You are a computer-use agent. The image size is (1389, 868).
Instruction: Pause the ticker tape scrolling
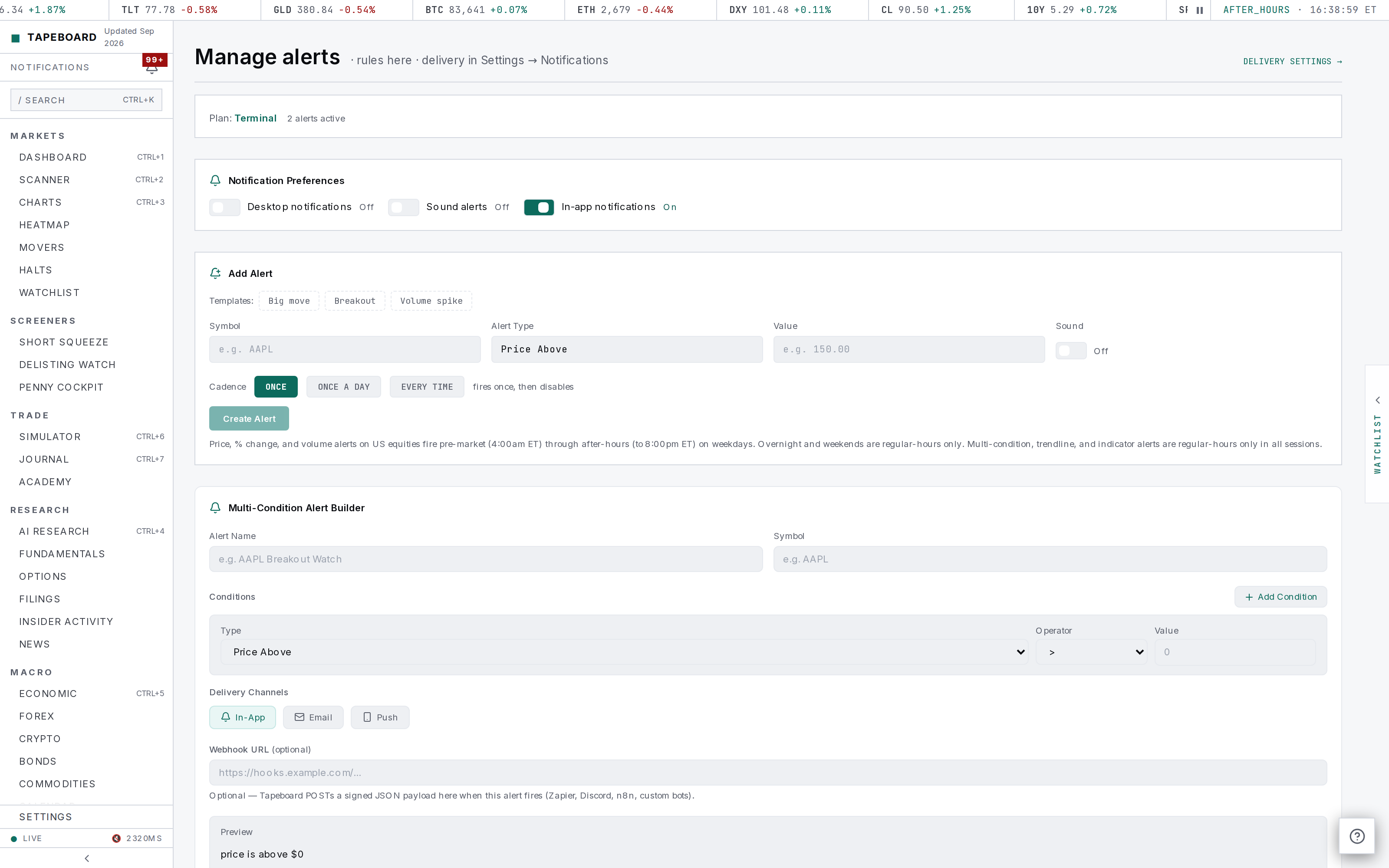click(1200, 10)
